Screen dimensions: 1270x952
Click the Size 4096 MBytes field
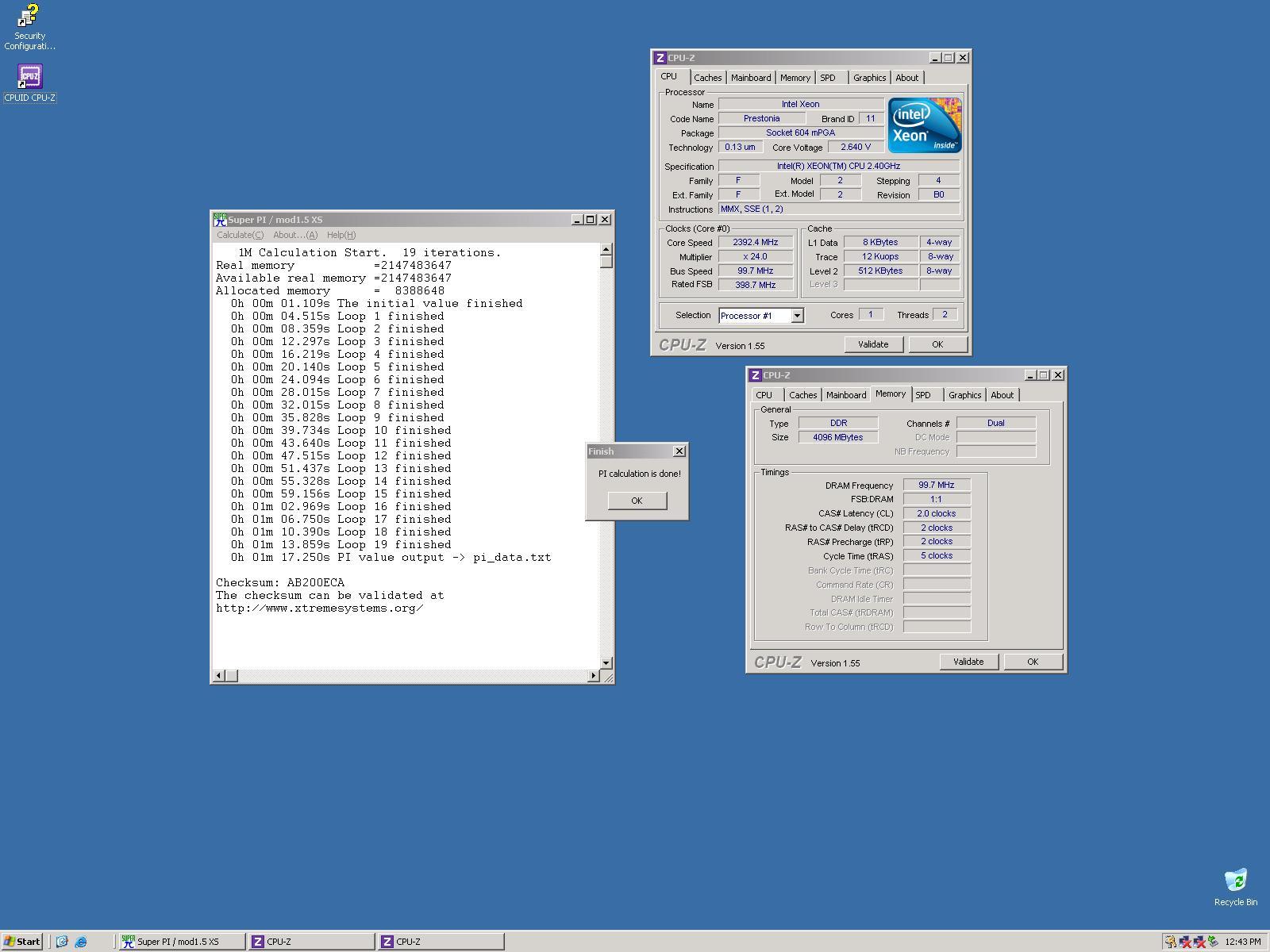pos(838,437)
